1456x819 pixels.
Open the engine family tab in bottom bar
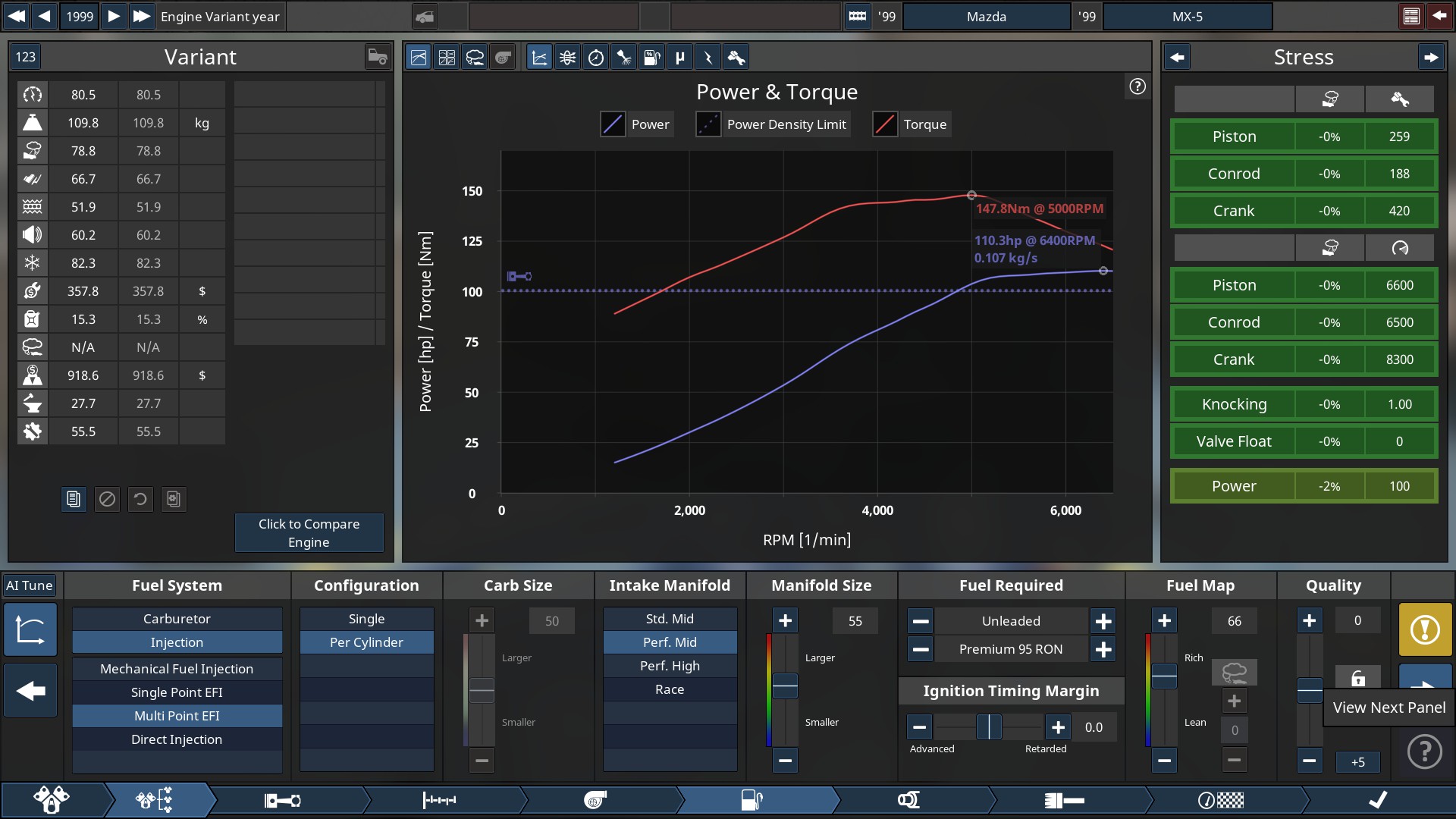(52, 800)
